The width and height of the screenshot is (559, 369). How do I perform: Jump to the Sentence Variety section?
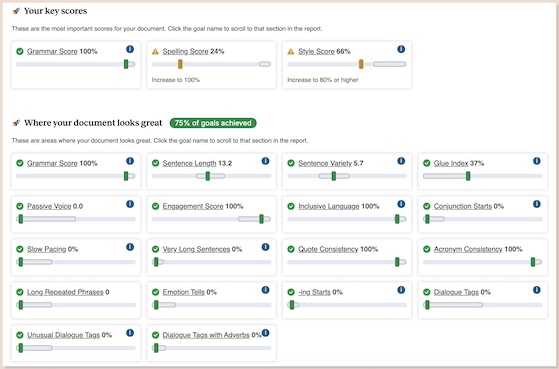click(325, 164)
